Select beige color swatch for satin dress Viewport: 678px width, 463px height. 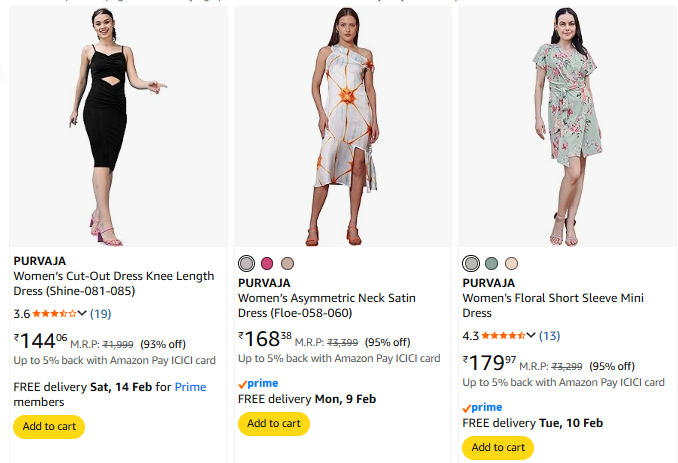pos(287,263)
